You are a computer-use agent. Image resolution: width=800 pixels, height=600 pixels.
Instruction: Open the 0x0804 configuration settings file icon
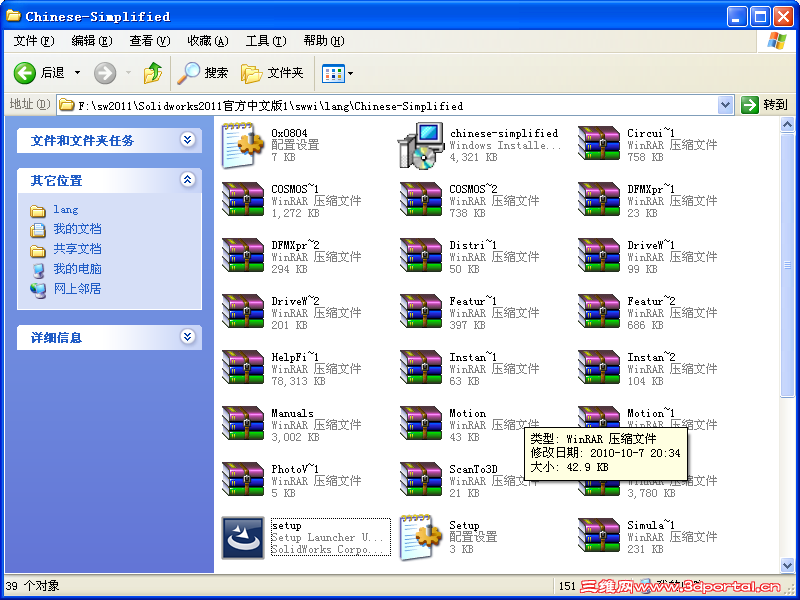coord(243,145)
